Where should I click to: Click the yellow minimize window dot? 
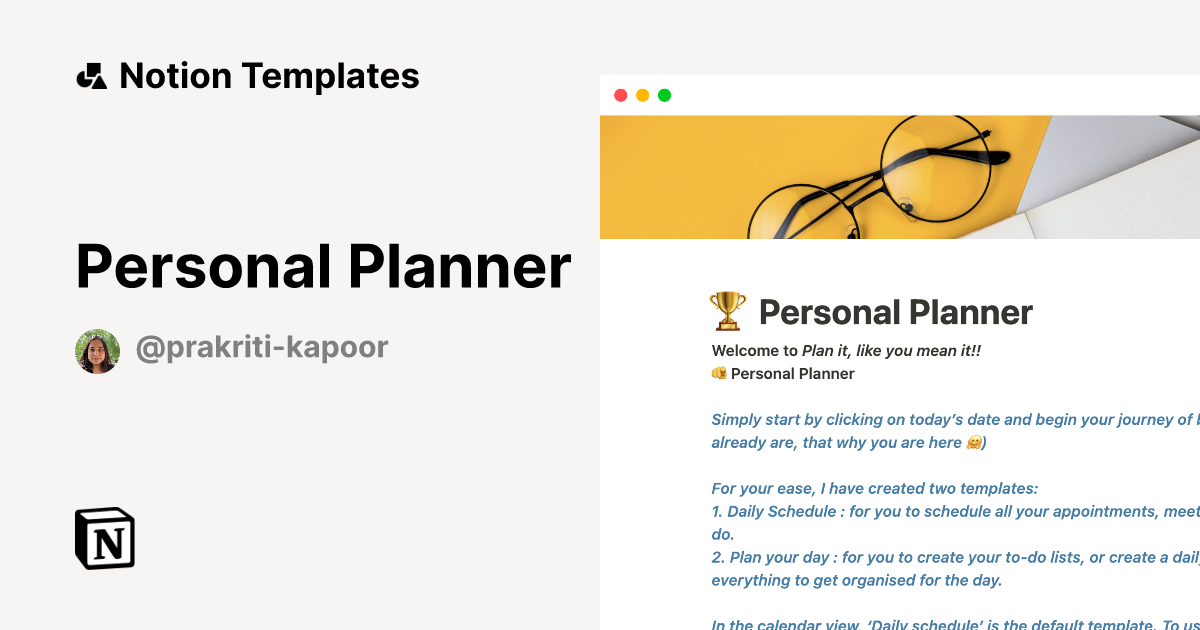click(x=642, y=96)
